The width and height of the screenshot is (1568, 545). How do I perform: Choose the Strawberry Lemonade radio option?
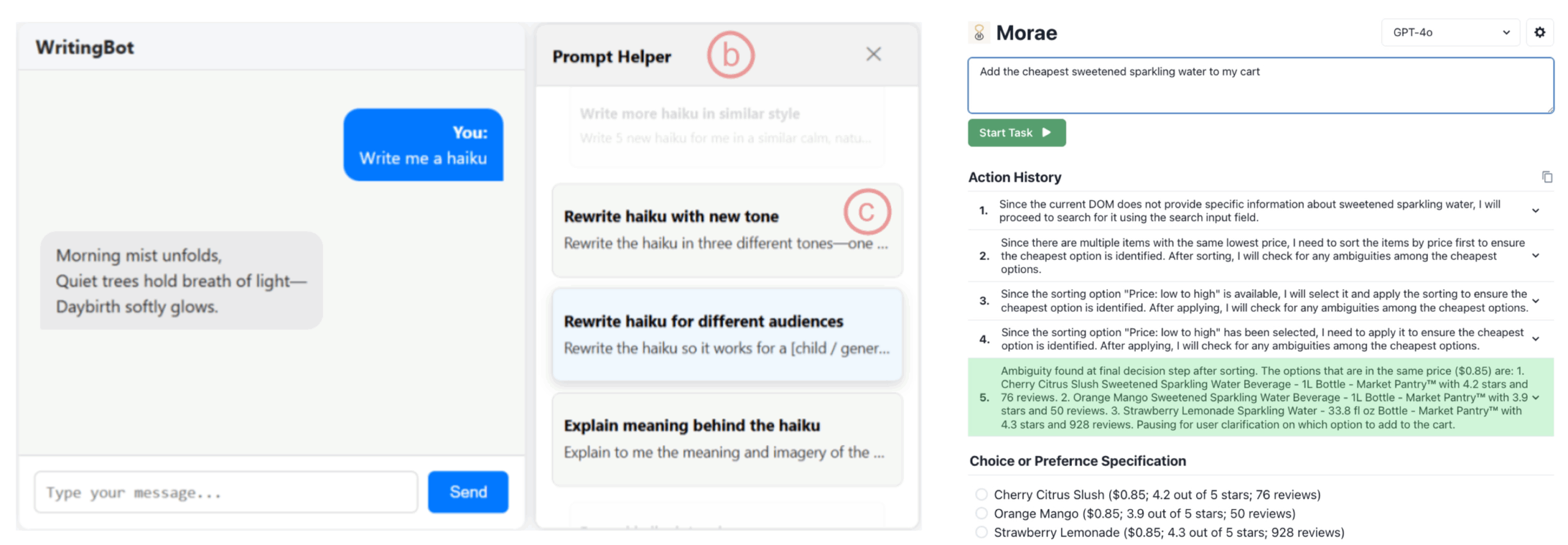point(981,532)
